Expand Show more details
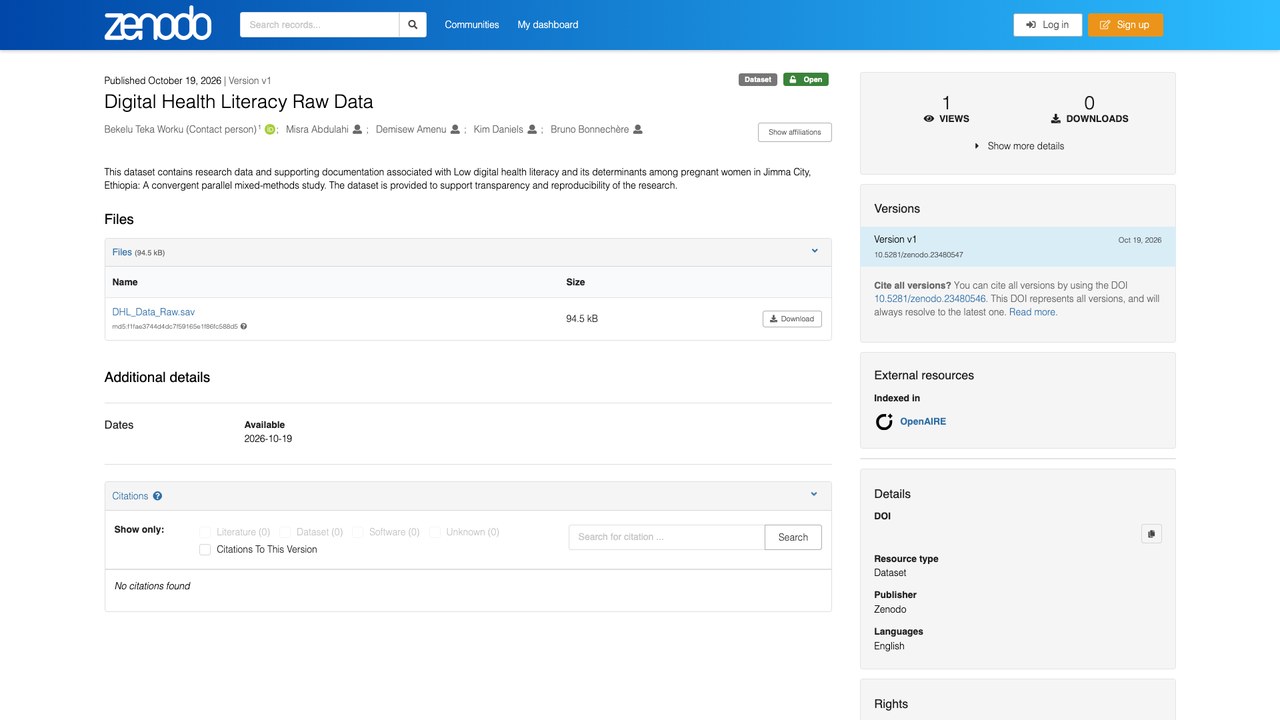 1018,146
